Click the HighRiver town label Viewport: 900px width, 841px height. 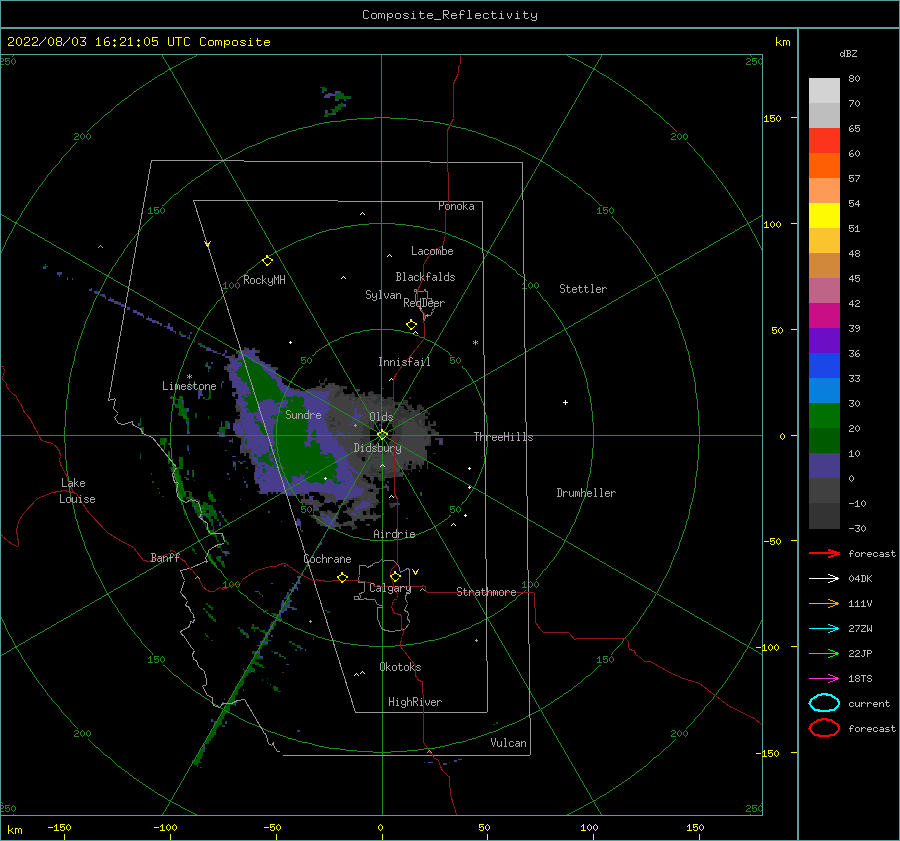tap(415, 702)
